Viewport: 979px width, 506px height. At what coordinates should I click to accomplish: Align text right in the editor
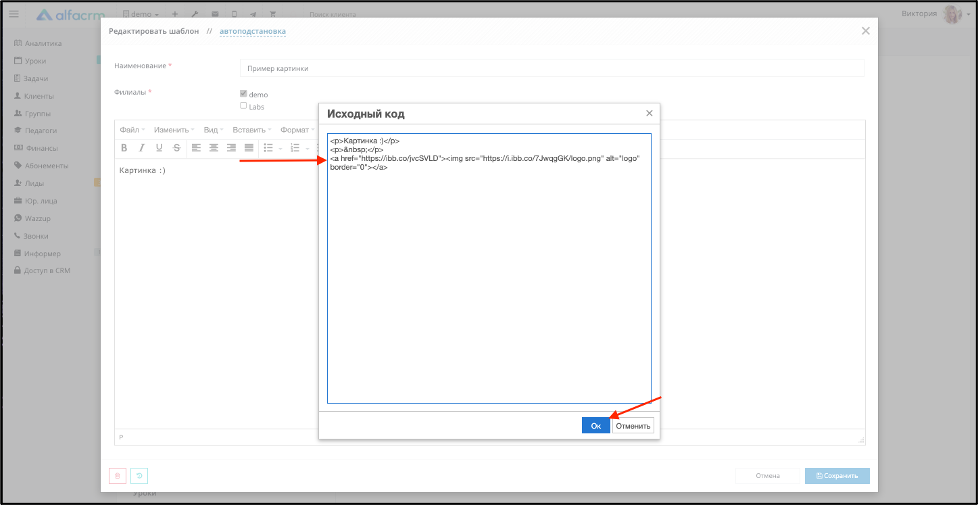pyautogui.click(x=232, y=148)
